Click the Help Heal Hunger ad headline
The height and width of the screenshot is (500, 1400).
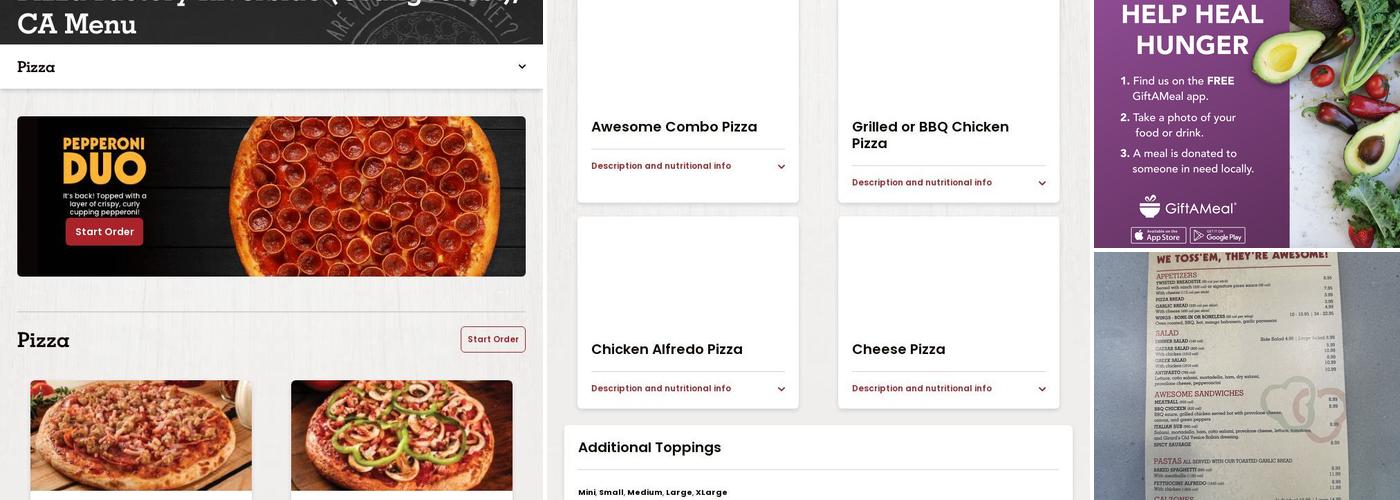(x=1192, y=30)
